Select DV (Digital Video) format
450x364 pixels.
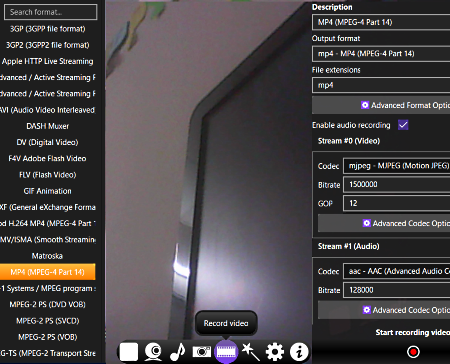(48, 142)
